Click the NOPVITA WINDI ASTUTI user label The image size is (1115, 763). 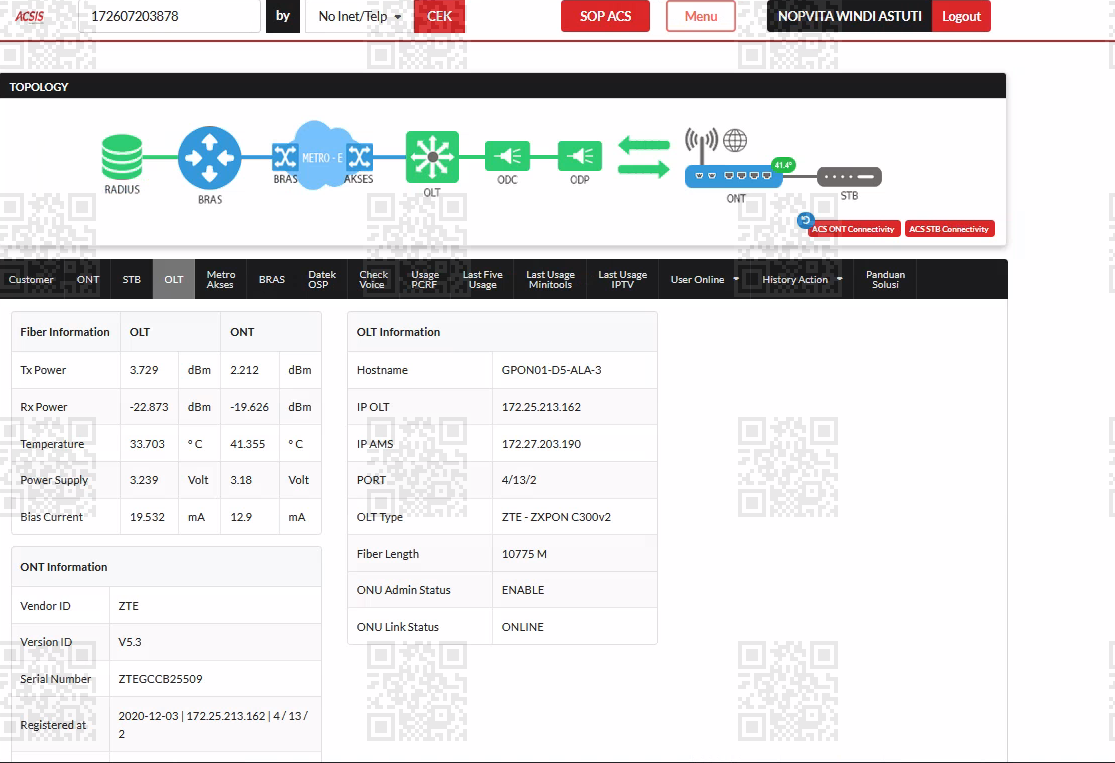pyautogui.click(x=850, y=16)
